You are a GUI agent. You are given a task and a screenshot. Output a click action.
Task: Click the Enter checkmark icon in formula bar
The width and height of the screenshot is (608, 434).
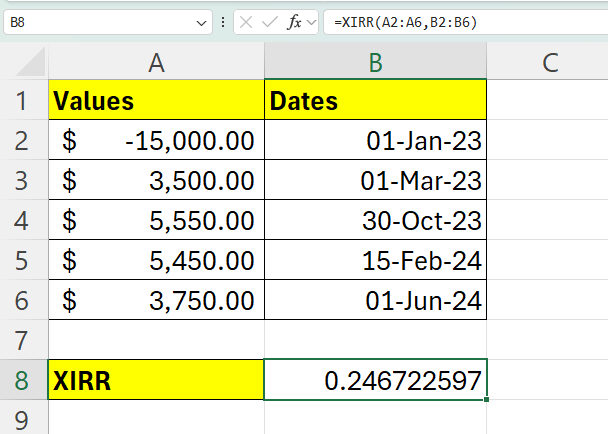(270, 22)
